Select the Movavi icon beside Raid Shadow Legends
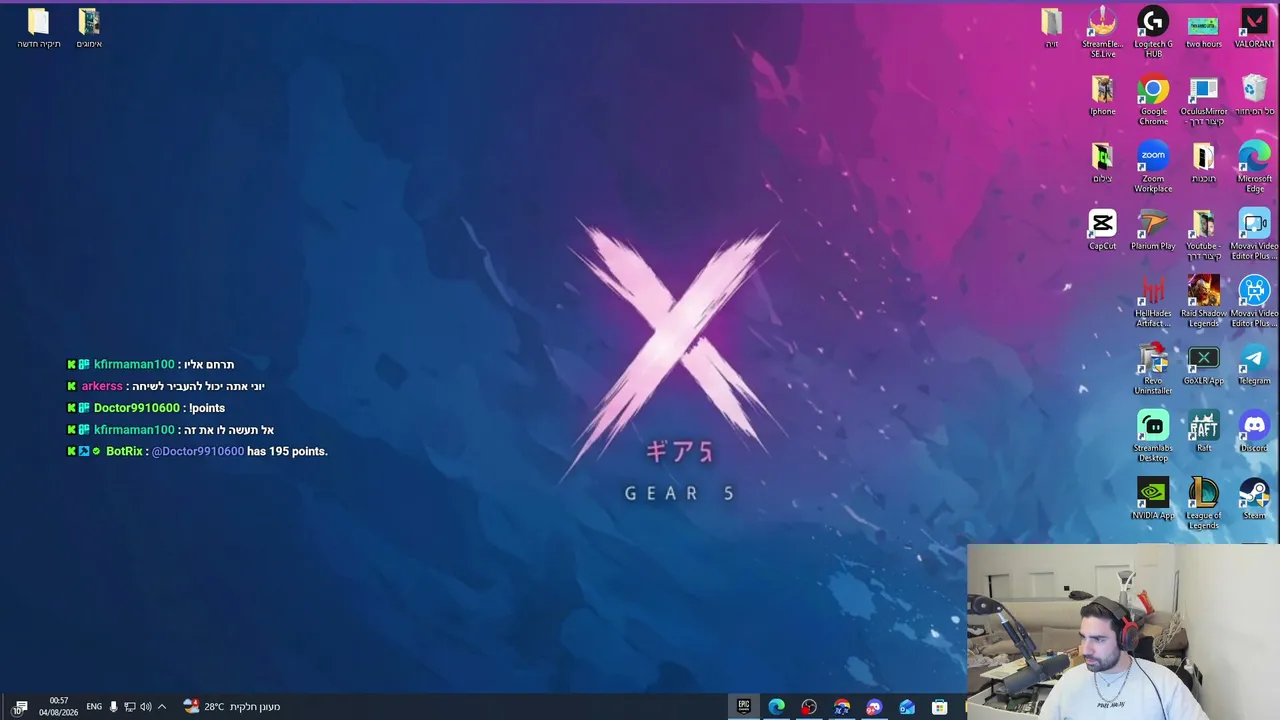 (1254, 301)
